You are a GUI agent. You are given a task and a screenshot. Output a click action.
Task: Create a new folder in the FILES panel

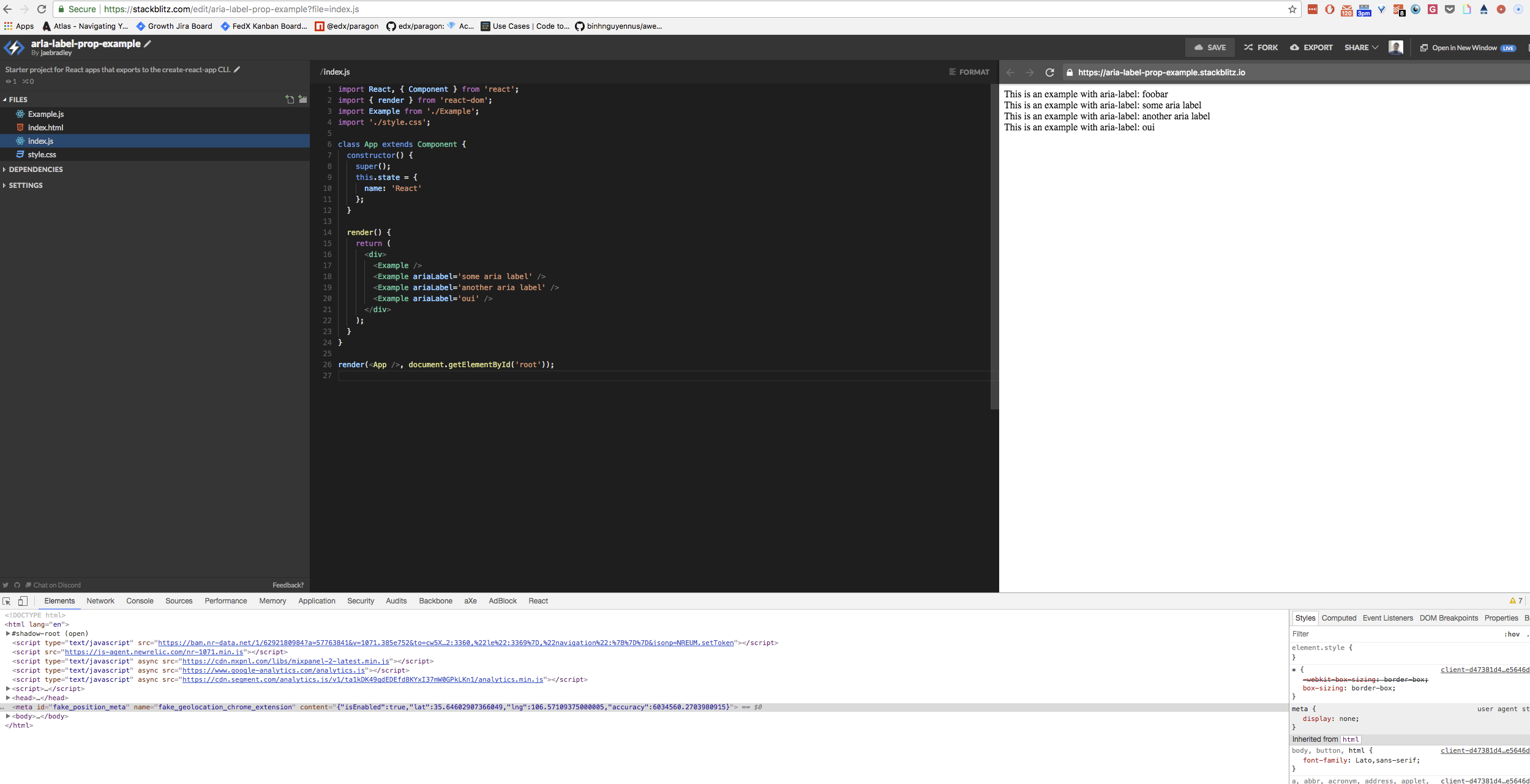(302, 99)
